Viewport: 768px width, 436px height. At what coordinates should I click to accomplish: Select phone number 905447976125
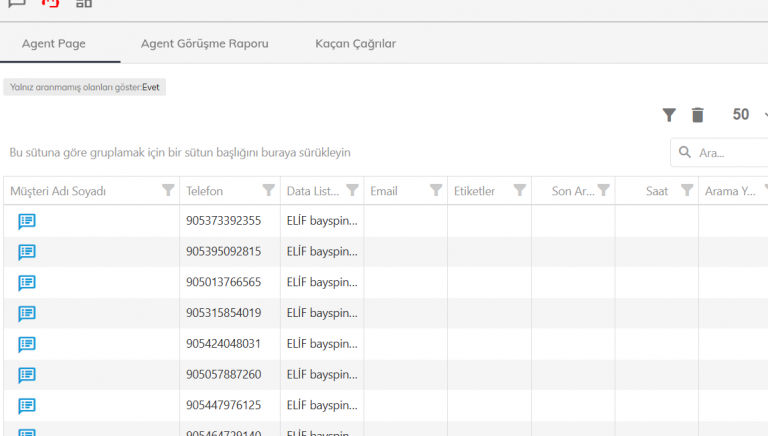[223, 406]
